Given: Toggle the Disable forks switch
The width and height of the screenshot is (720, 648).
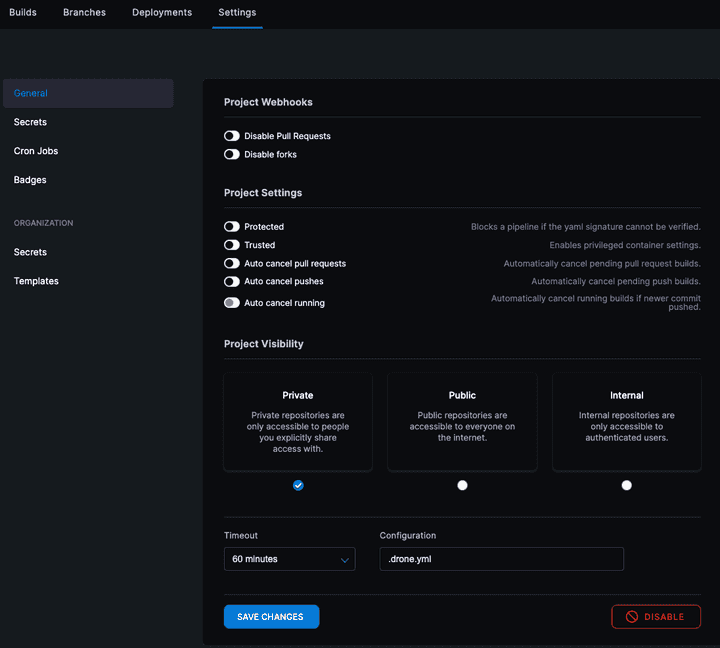Looking at the screenshot, I should point(232,155).
